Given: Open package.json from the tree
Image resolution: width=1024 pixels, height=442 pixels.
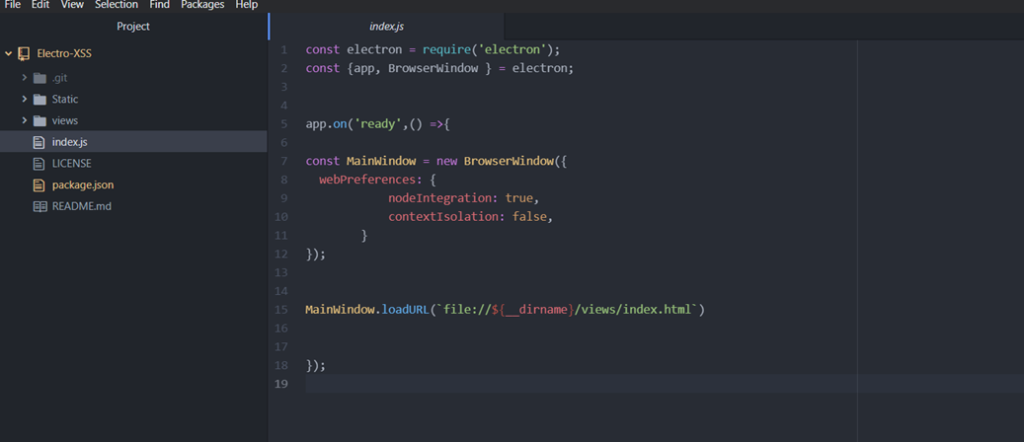Looking at the screenshot, I should coord(81,185).
